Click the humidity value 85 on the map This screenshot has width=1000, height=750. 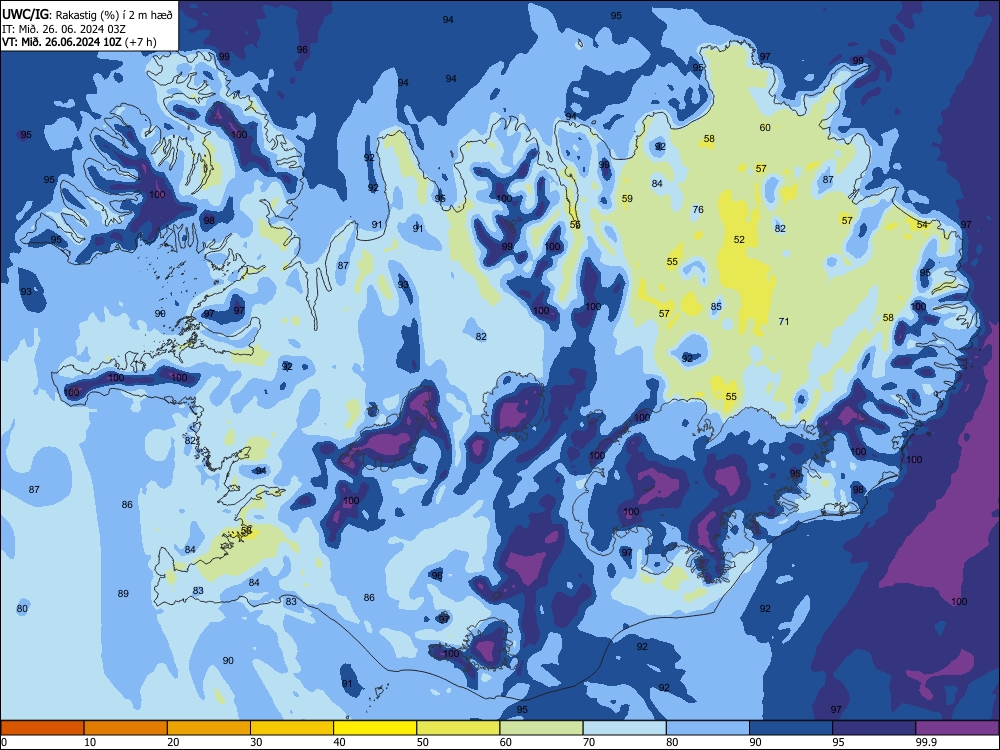pyautogui.click(x=716, y=307)
